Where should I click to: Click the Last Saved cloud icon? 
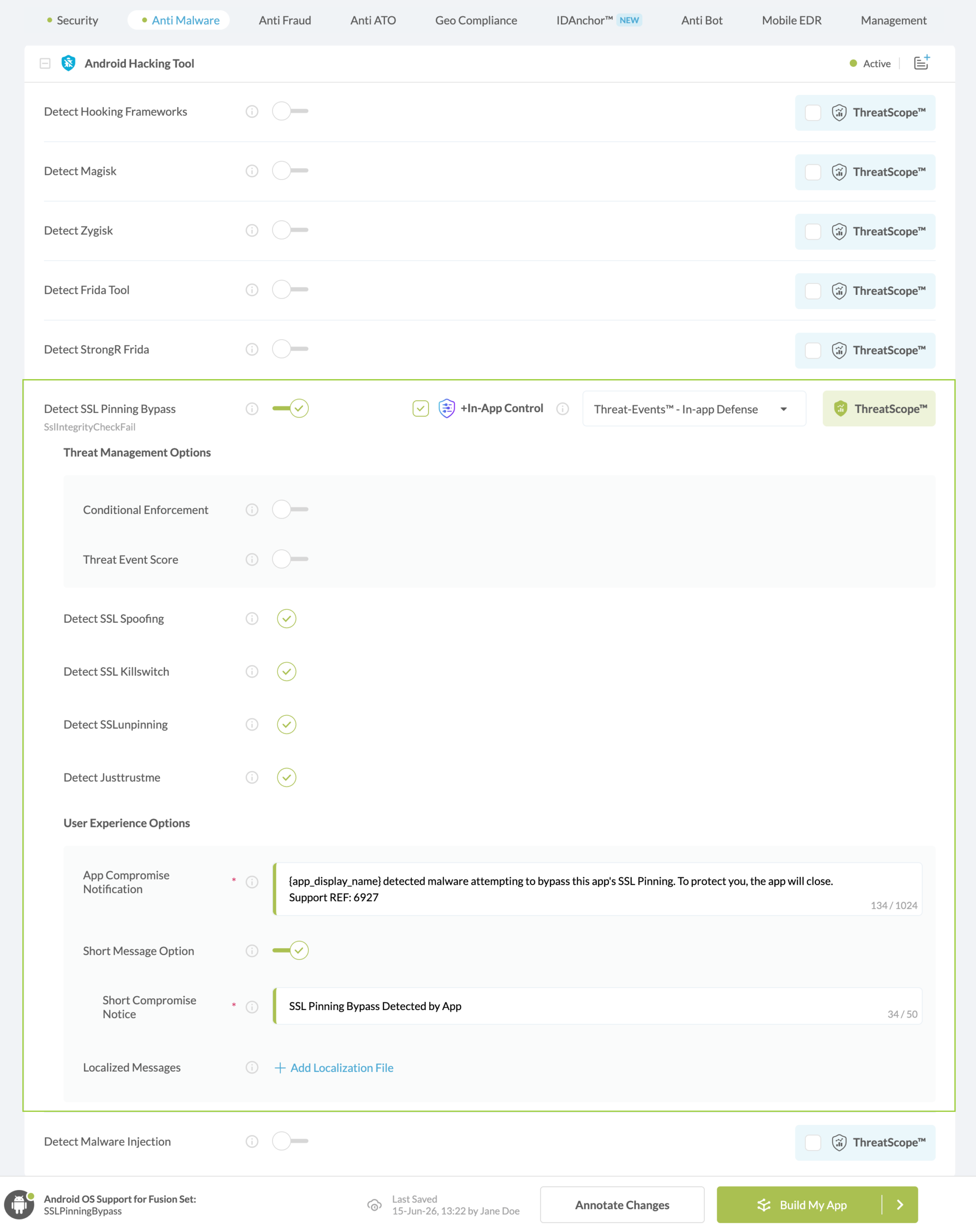(x=374, y=1204)
